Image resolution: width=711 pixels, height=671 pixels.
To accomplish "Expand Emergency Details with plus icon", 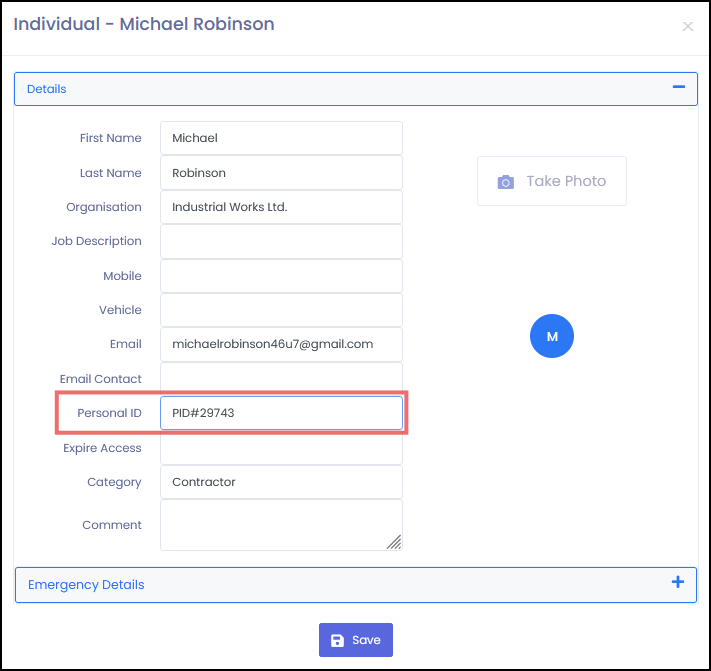I will click(678, 583).
